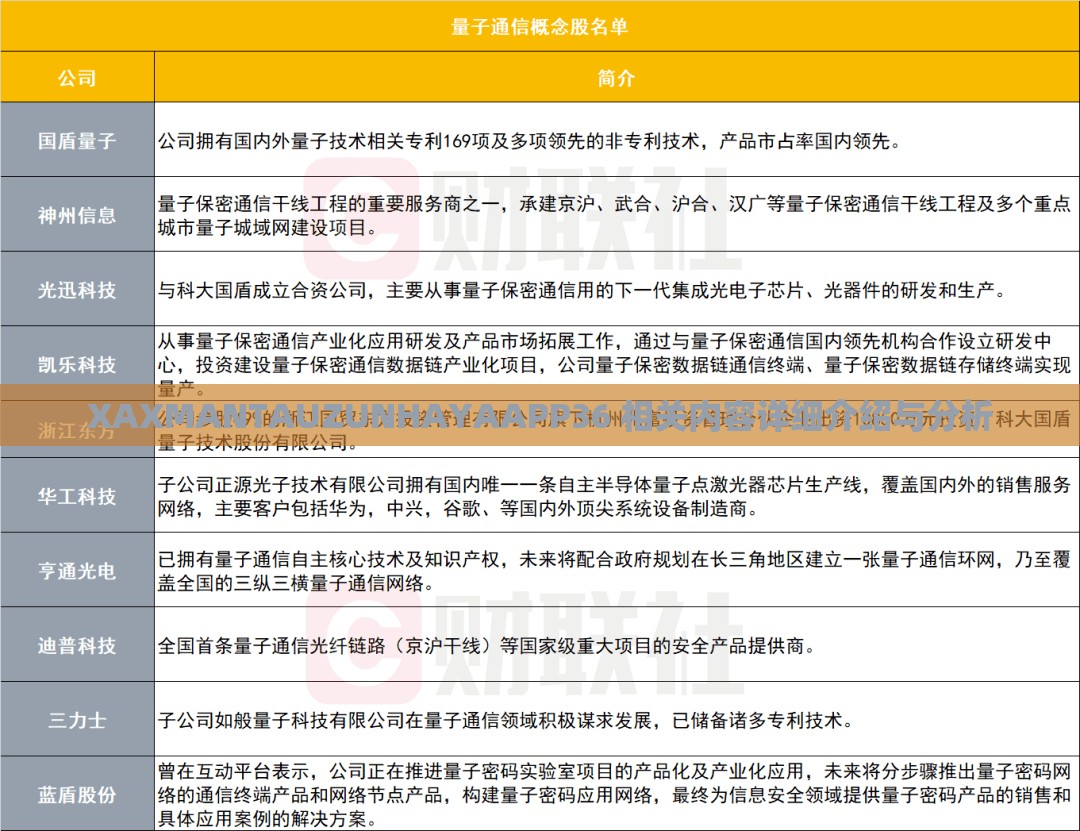Select the 三力士 company cell
The width and height of the screenshot is (1080, 831).
click(x=77, y=720)
